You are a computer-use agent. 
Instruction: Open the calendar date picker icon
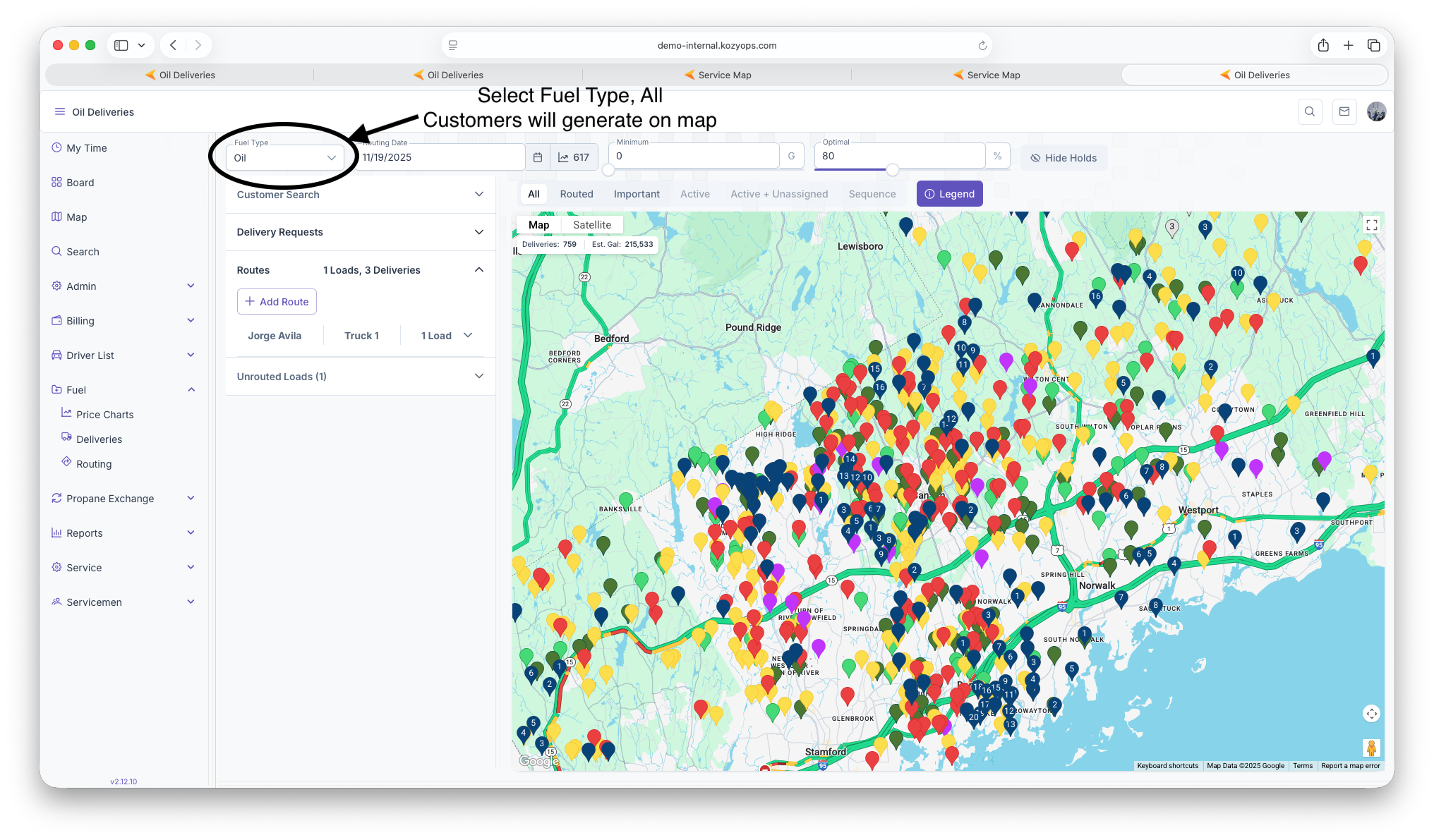(x=537, y=157)
